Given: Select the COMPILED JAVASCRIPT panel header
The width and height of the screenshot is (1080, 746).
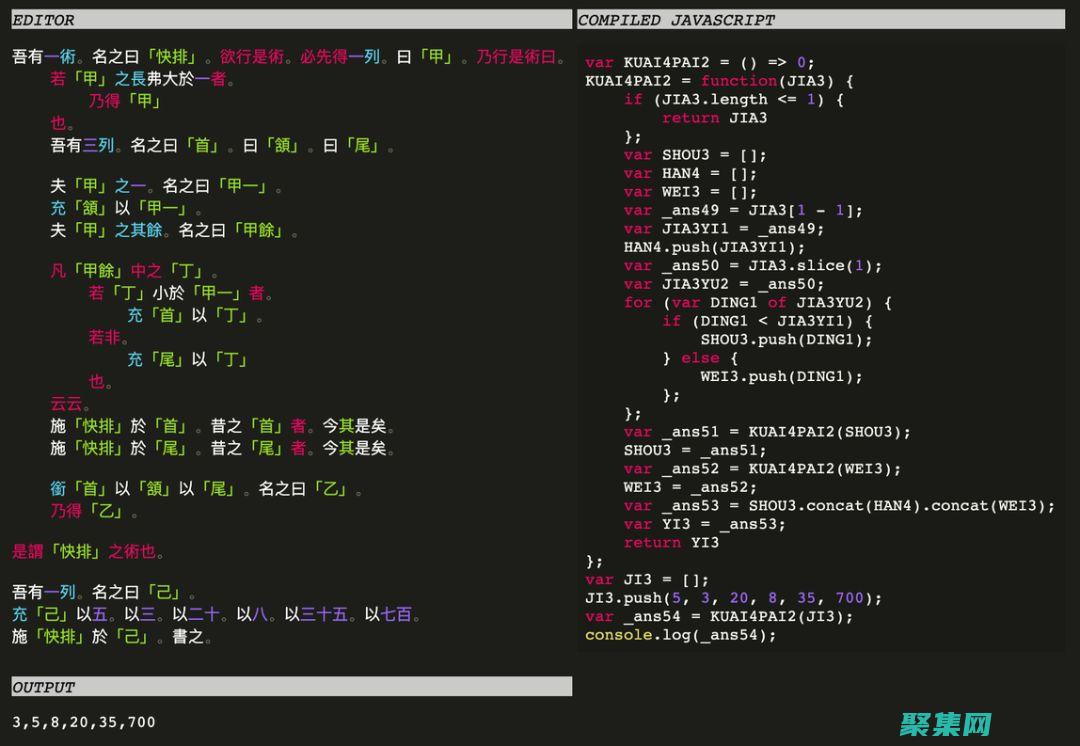Looking at the screenshot, I should click(x=820, y=20).
